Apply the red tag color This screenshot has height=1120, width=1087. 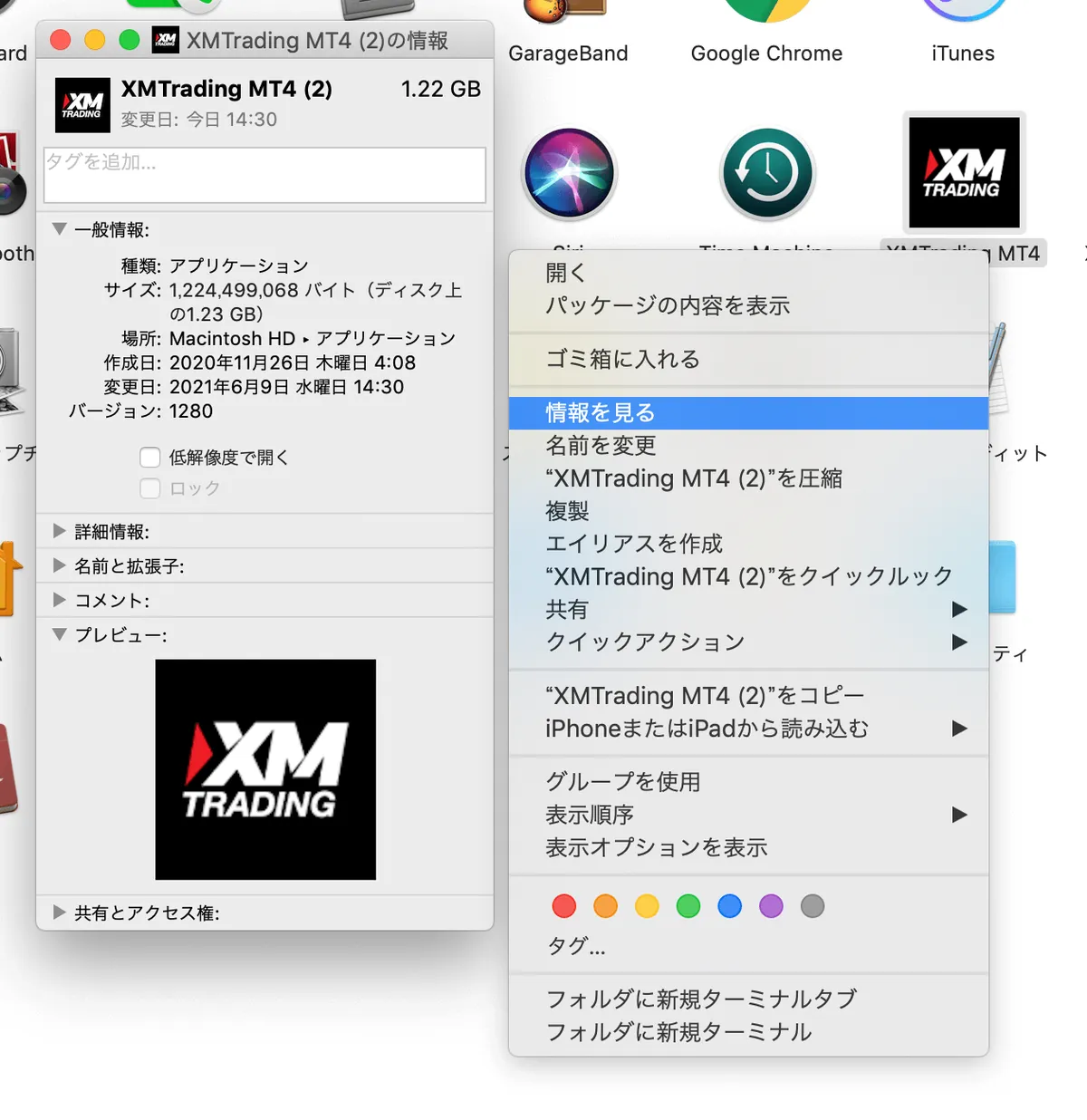pyautogui.click(x=564, y=906)
